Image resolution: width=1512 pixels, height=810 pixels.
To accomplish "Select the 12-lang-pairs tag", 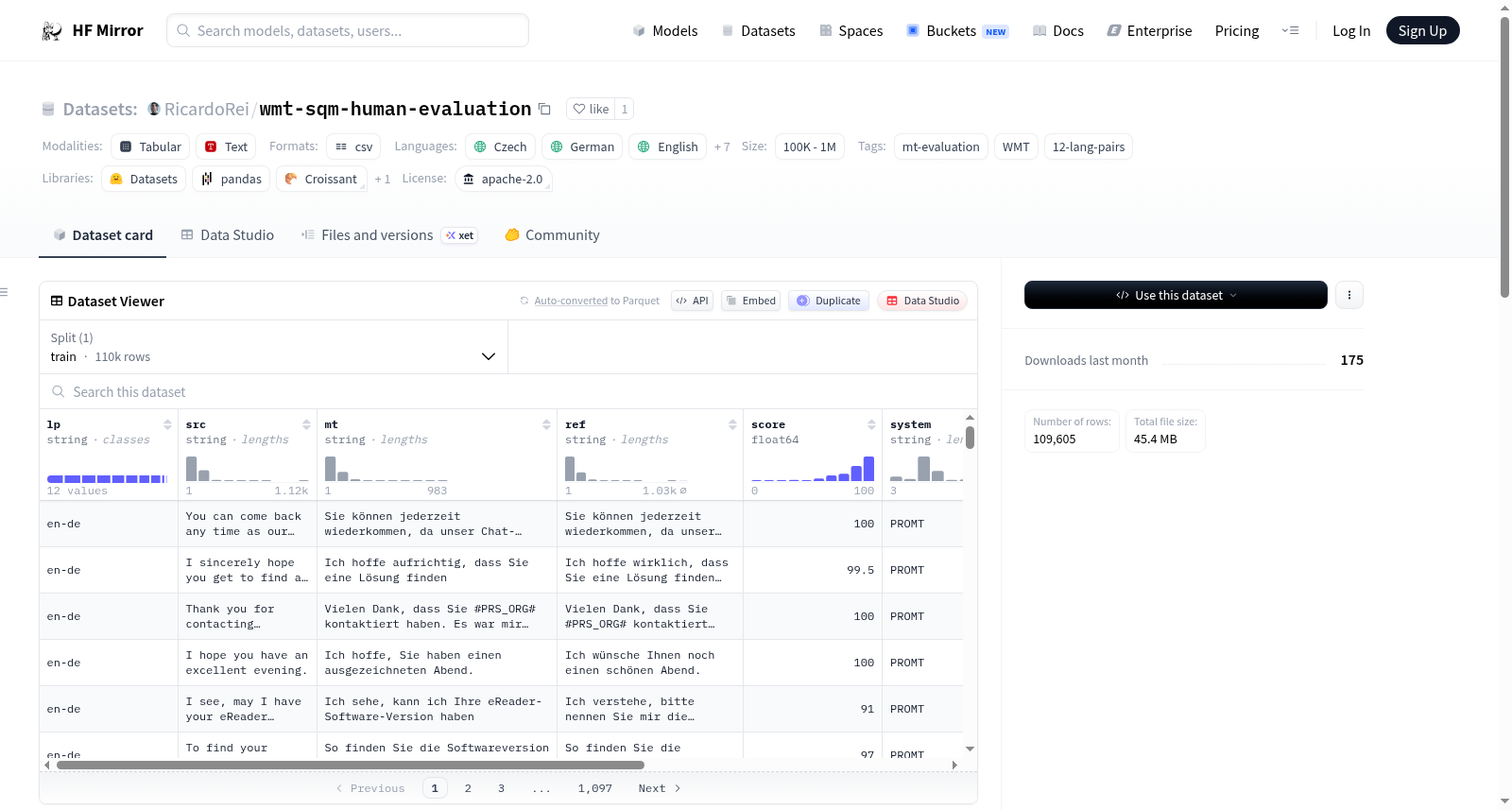I will point(1089,146).
